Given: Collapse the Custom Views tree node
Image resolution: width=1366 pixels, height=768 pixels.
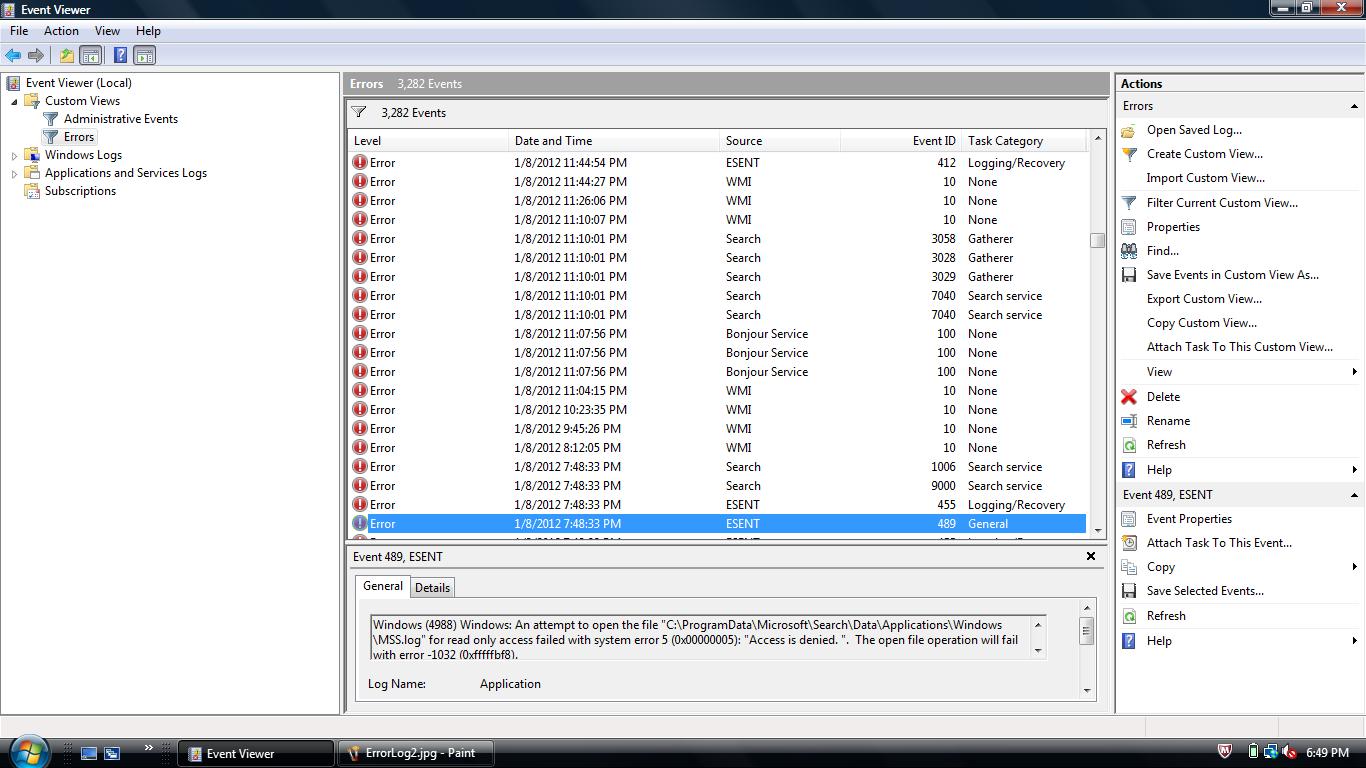Looking at the screenshot, I should pos(14,101).
